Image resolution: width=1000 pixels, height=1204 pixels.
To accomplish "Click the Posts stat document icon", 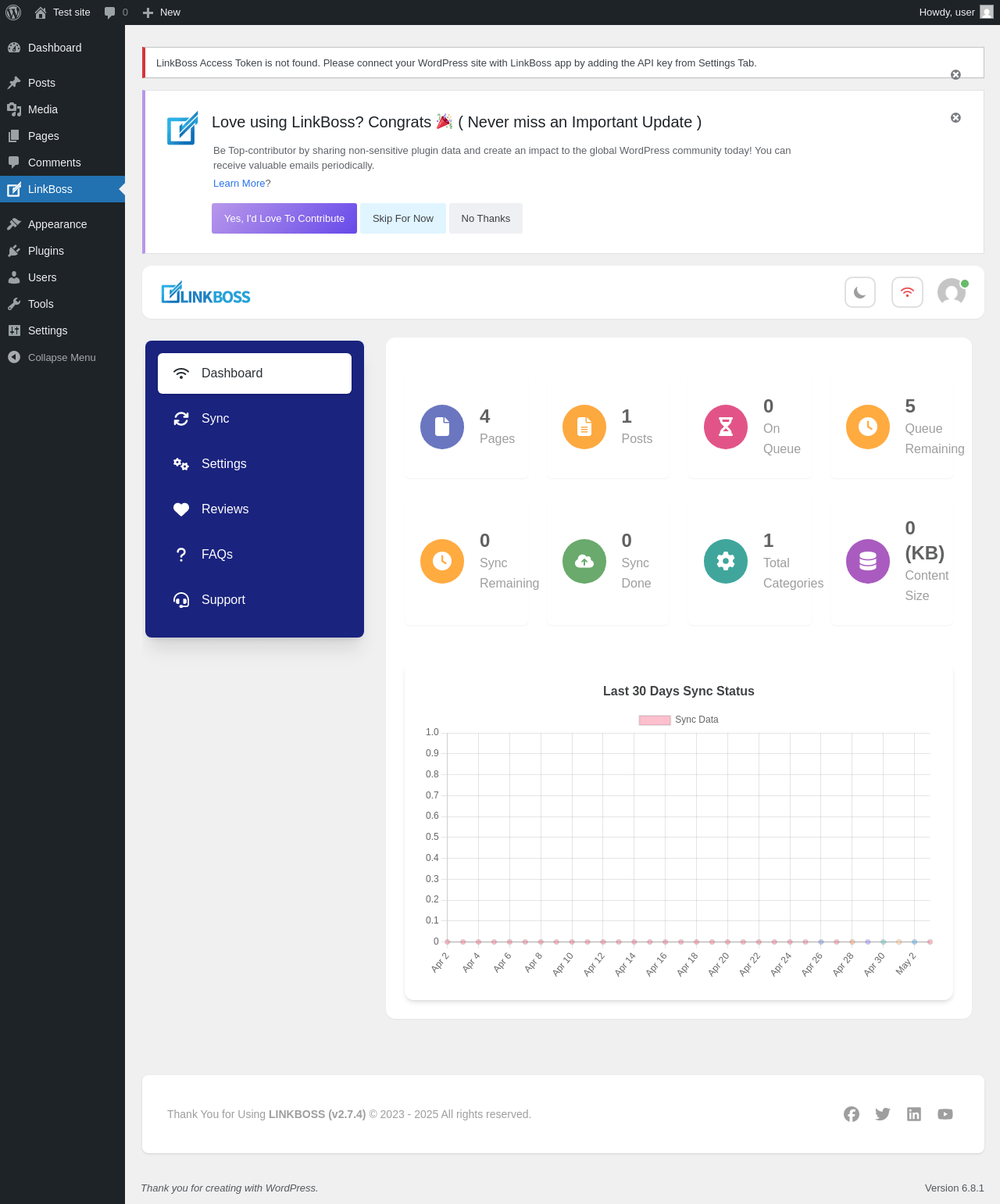I will [584, 427].
